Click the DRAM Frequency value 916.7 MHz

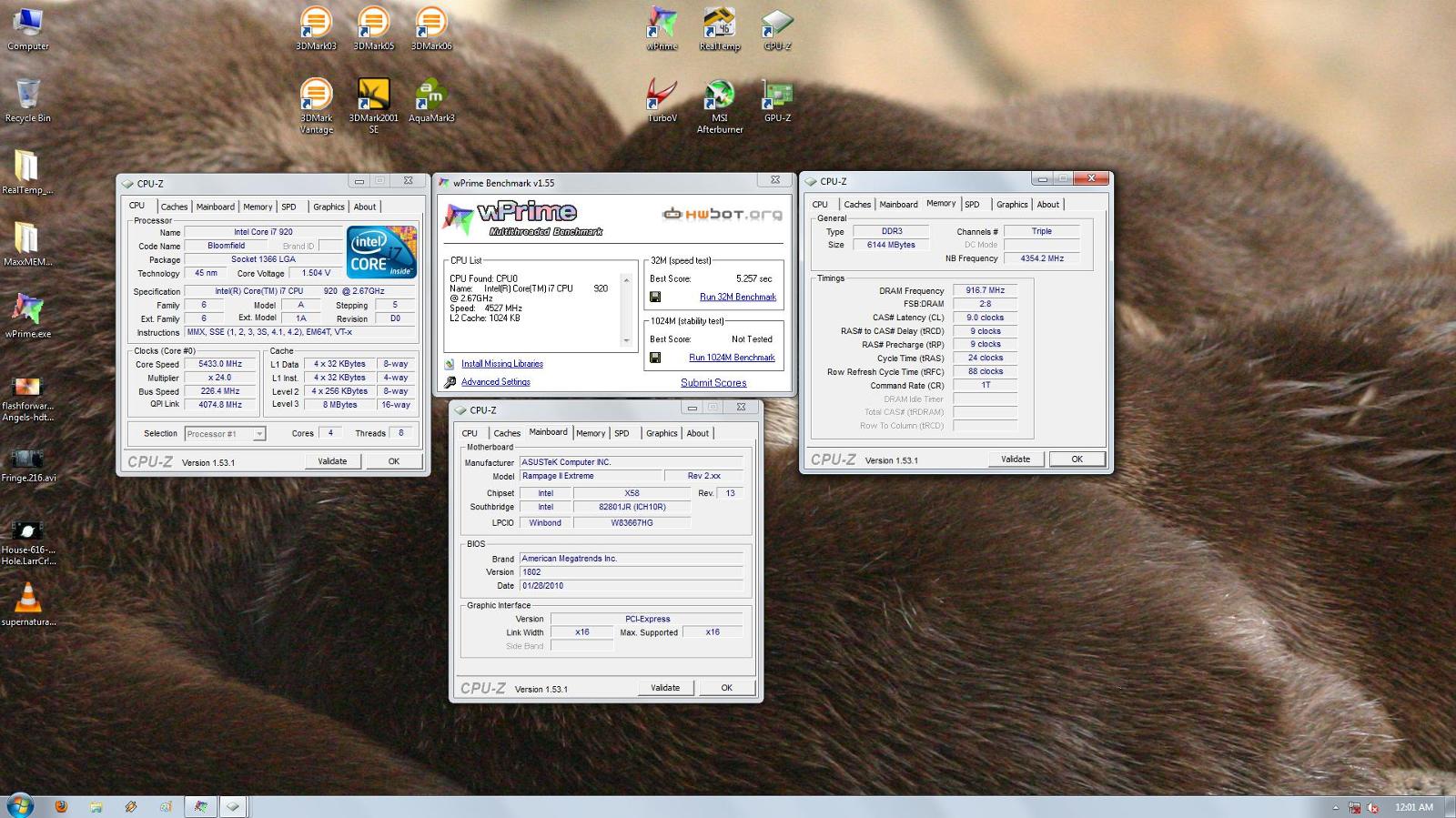click(x=985, y=290)
